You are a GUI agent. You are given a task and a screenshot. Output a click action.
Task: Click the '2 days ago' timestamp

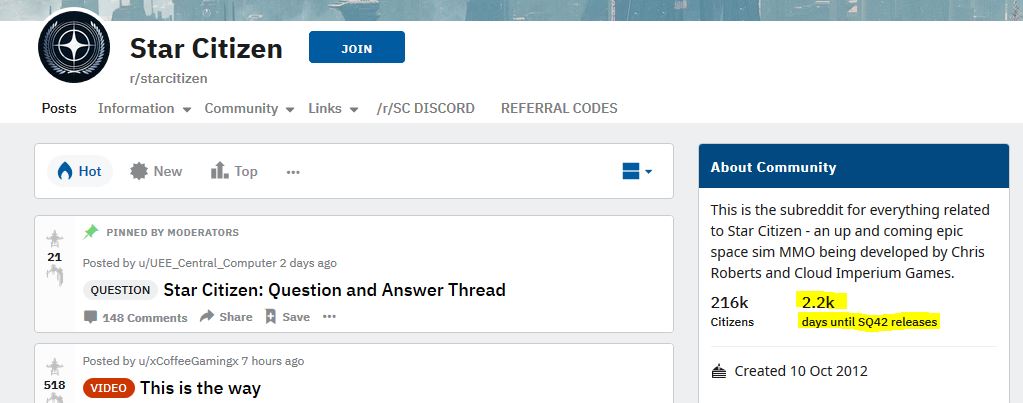tap(308, 263)
